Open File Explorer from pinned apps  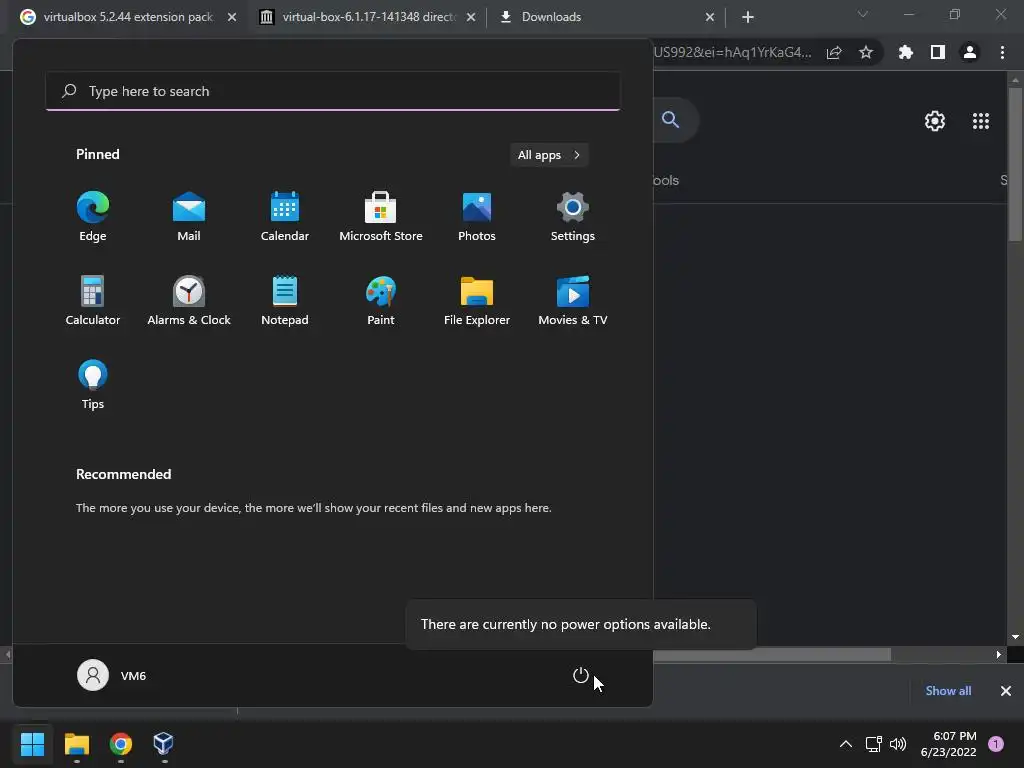point(477,301)
